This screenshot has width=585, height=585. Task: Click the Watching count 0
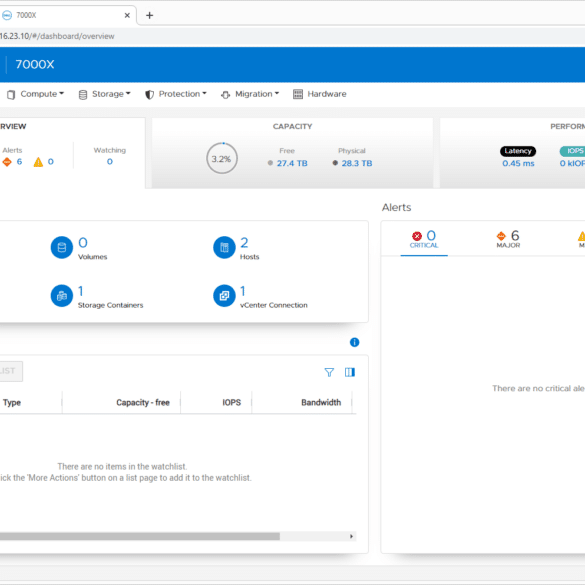point(110,162)
